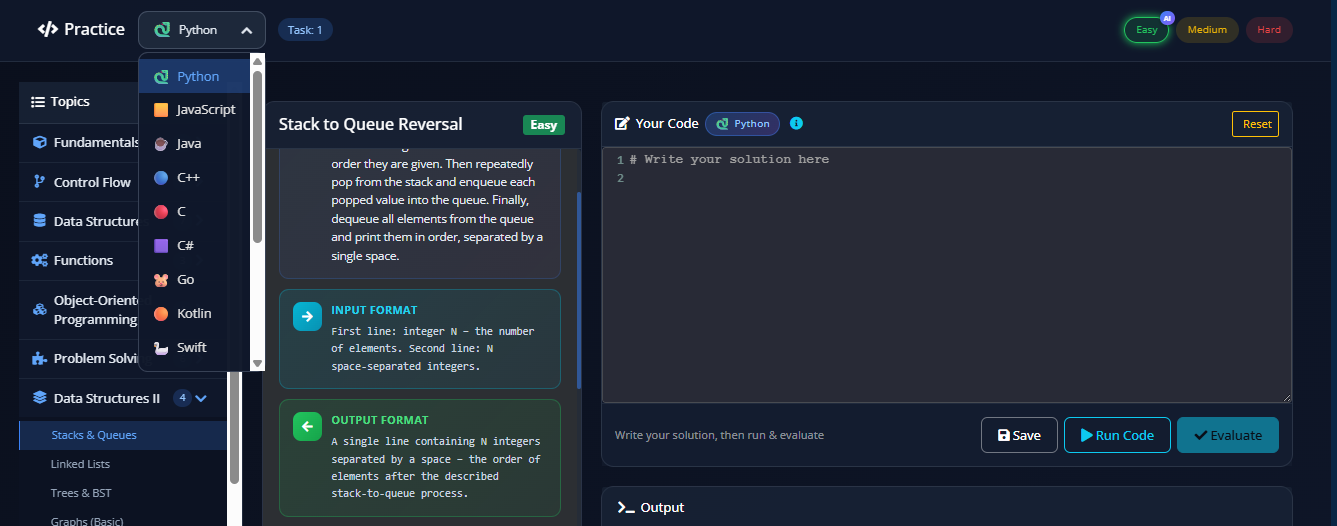Viewport: 1337px width, 526px height.
Task: Click the Topics list header
Action: (80, 102)
